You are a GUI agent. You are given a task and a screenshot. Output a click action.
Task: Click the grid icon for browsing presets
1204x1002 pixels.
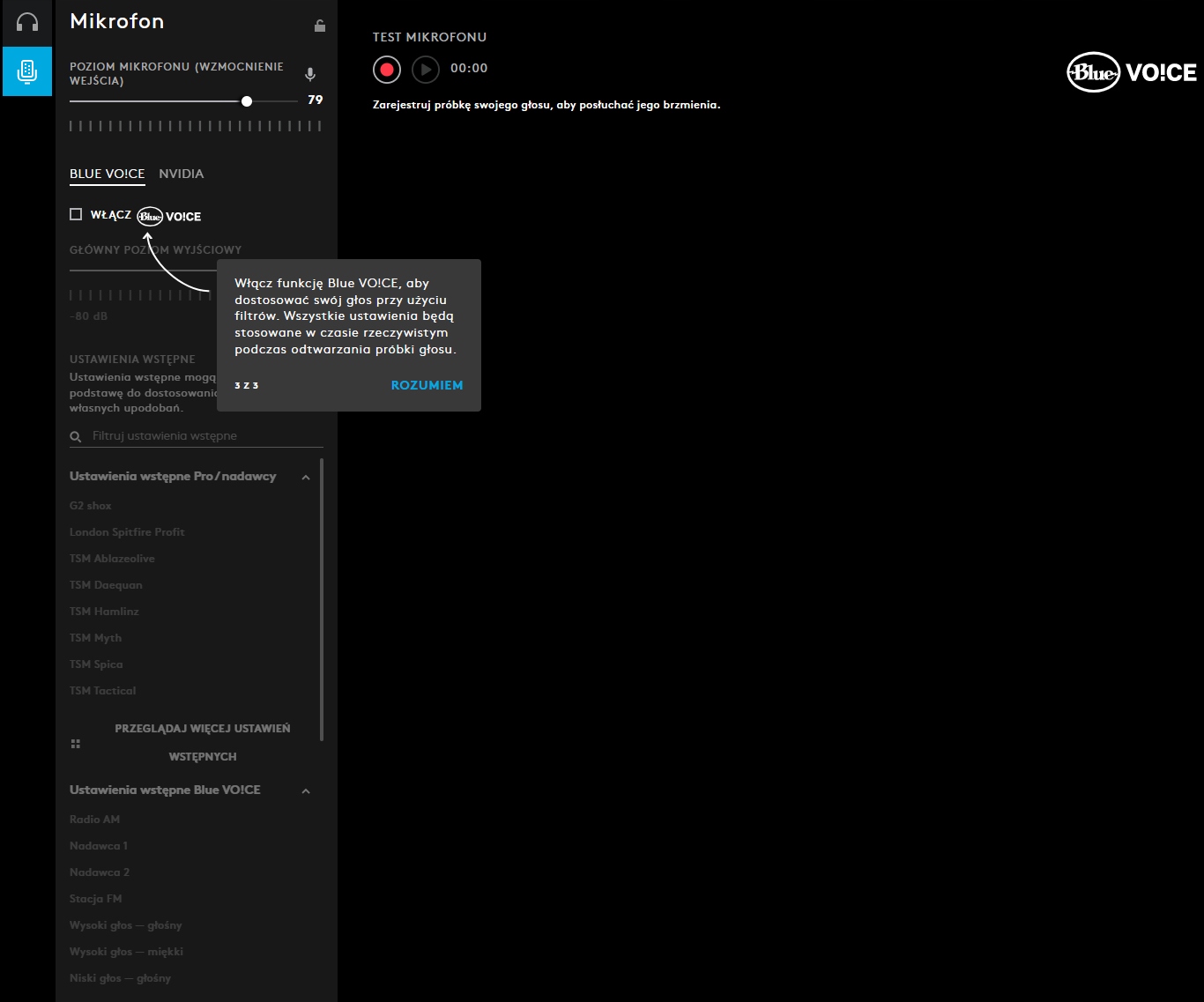[76, 744]
